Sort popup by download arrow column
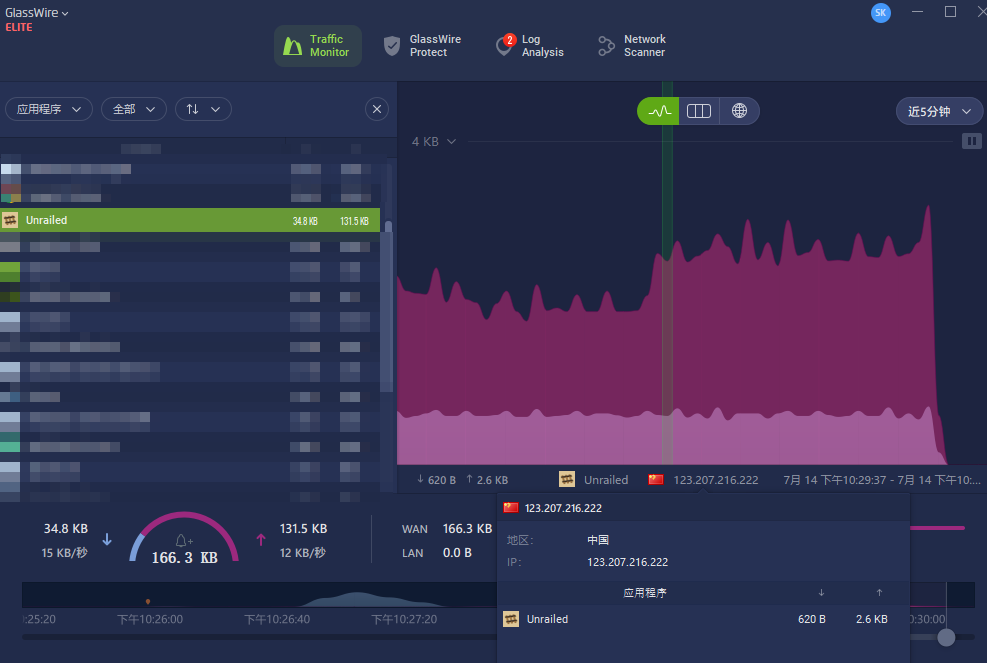Screen dimensions: 987x663 tap(821, 593)
